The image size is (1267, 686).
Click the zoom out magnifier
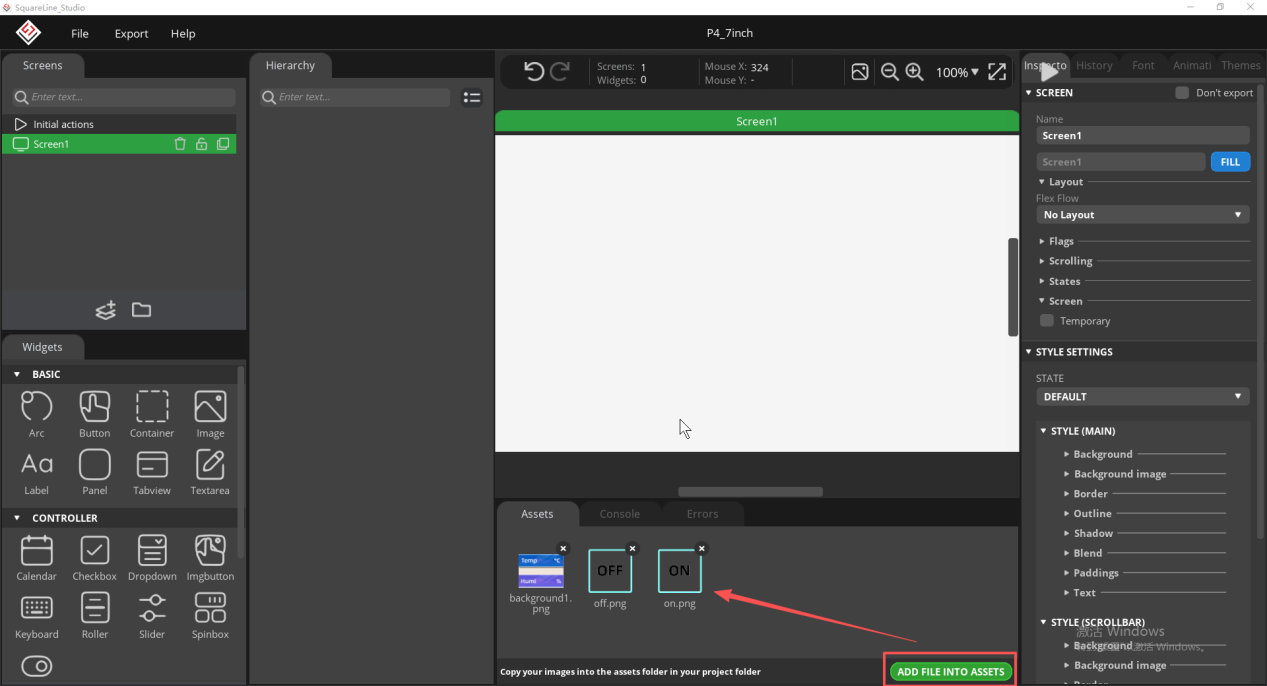click(889, 72)
